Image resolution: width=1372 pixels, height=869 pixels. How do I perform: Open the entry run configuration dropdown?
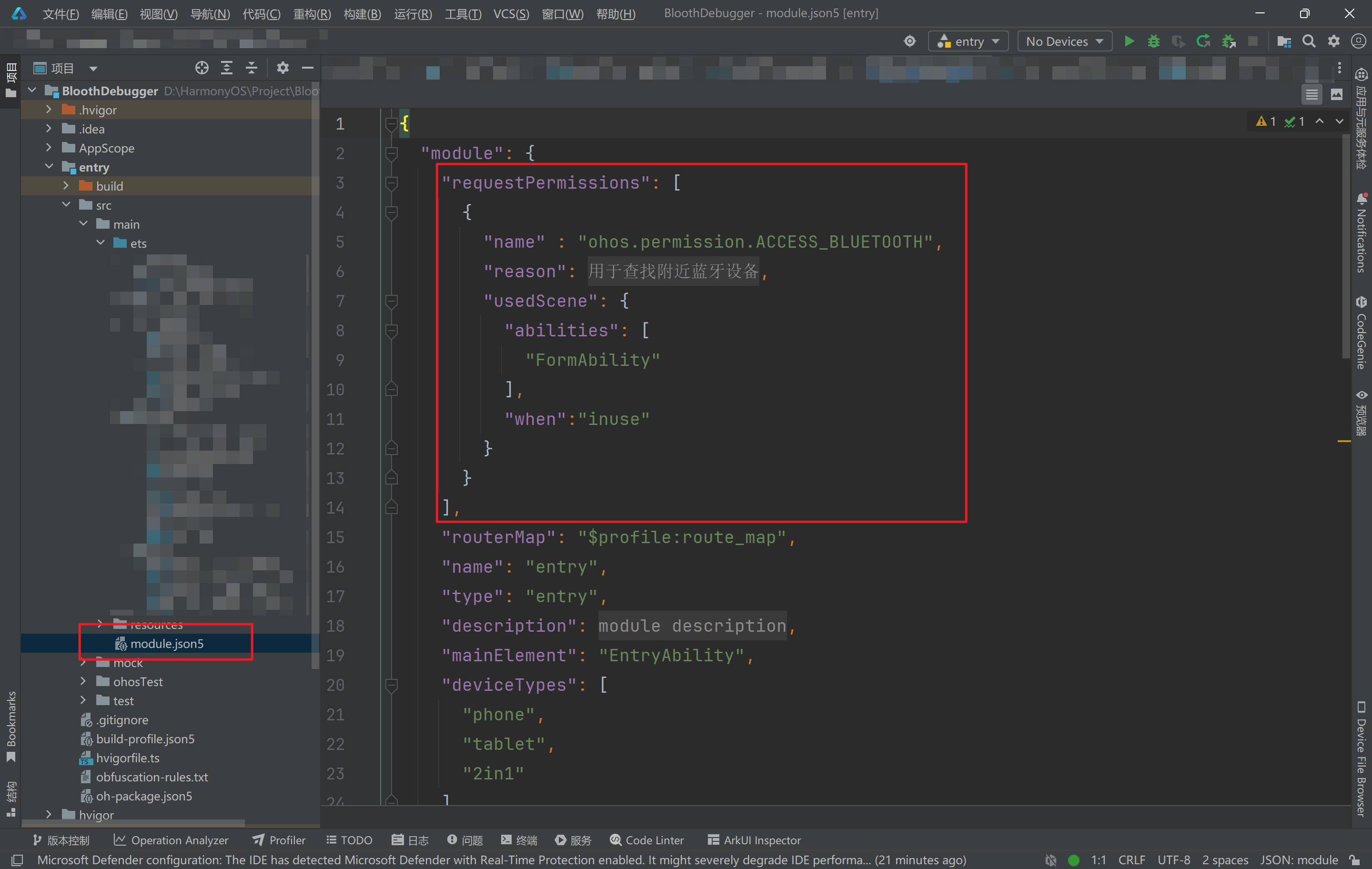pos(968,41)
